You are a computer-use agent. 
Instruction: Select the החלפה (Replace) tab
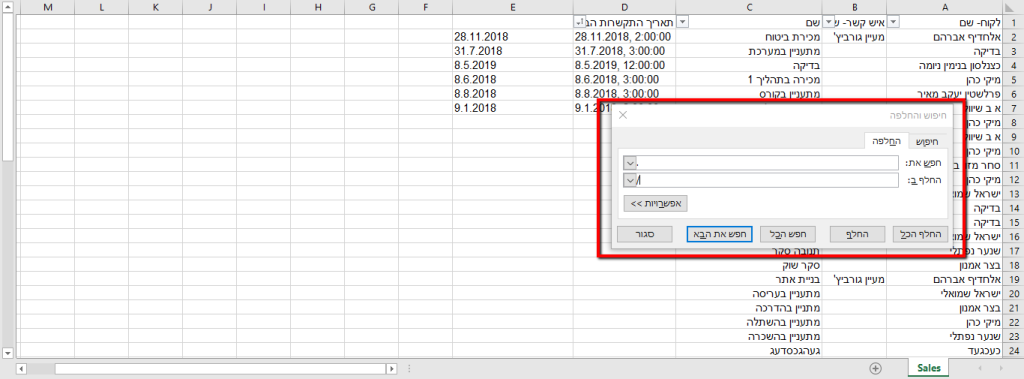click(x=886, y=140)
